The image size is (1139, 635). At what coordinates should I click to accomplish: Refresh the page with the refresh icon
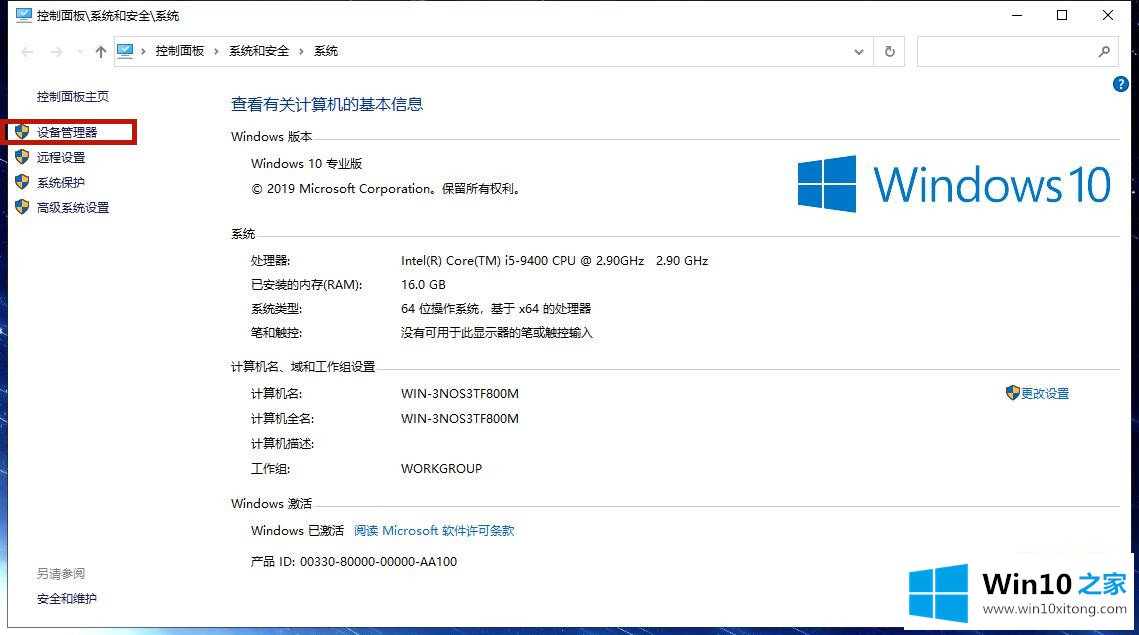pos(889,52)
